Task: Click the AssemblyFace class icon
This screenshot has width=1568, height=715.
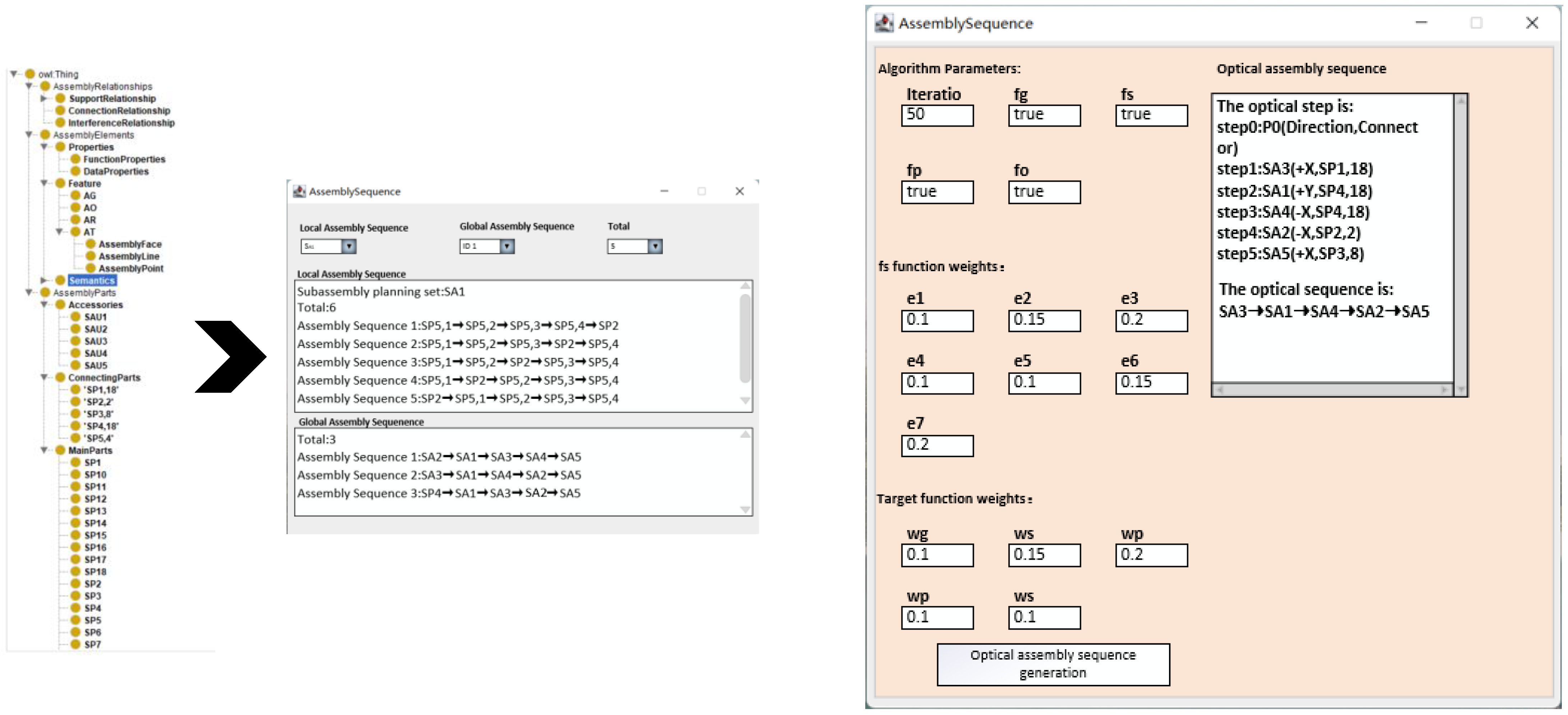Action: pyautogui.click(x=91, y=243)
